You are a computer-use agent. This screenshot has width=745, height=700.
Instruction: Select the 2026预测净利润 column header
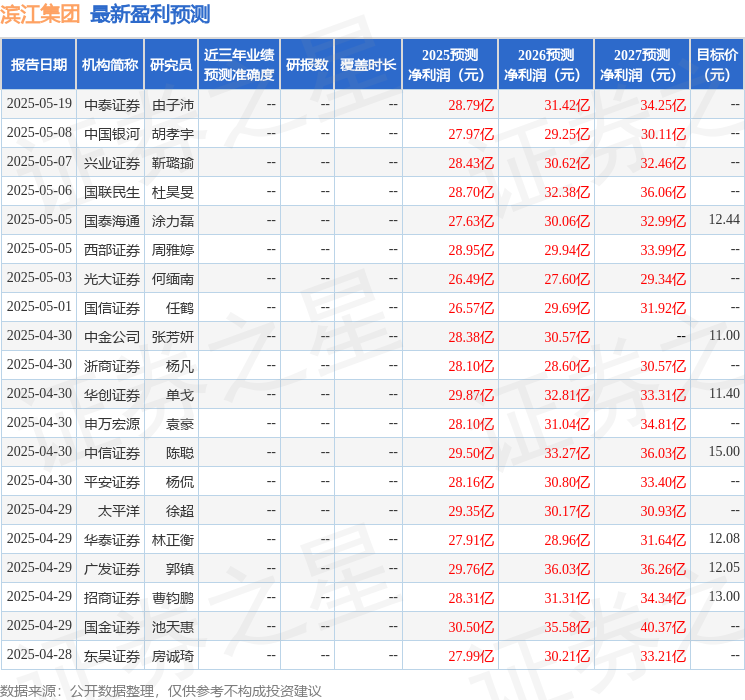click(x=545, y=64)
